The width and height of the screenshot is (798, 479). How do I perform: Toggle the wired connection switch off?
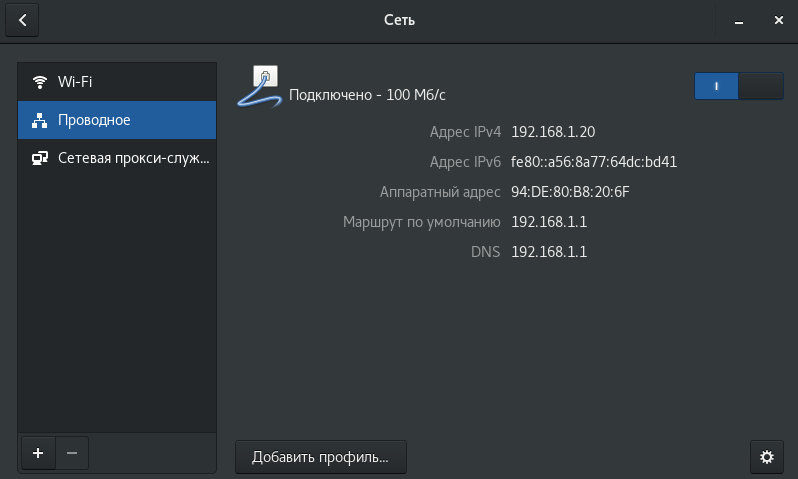point(738,86)
